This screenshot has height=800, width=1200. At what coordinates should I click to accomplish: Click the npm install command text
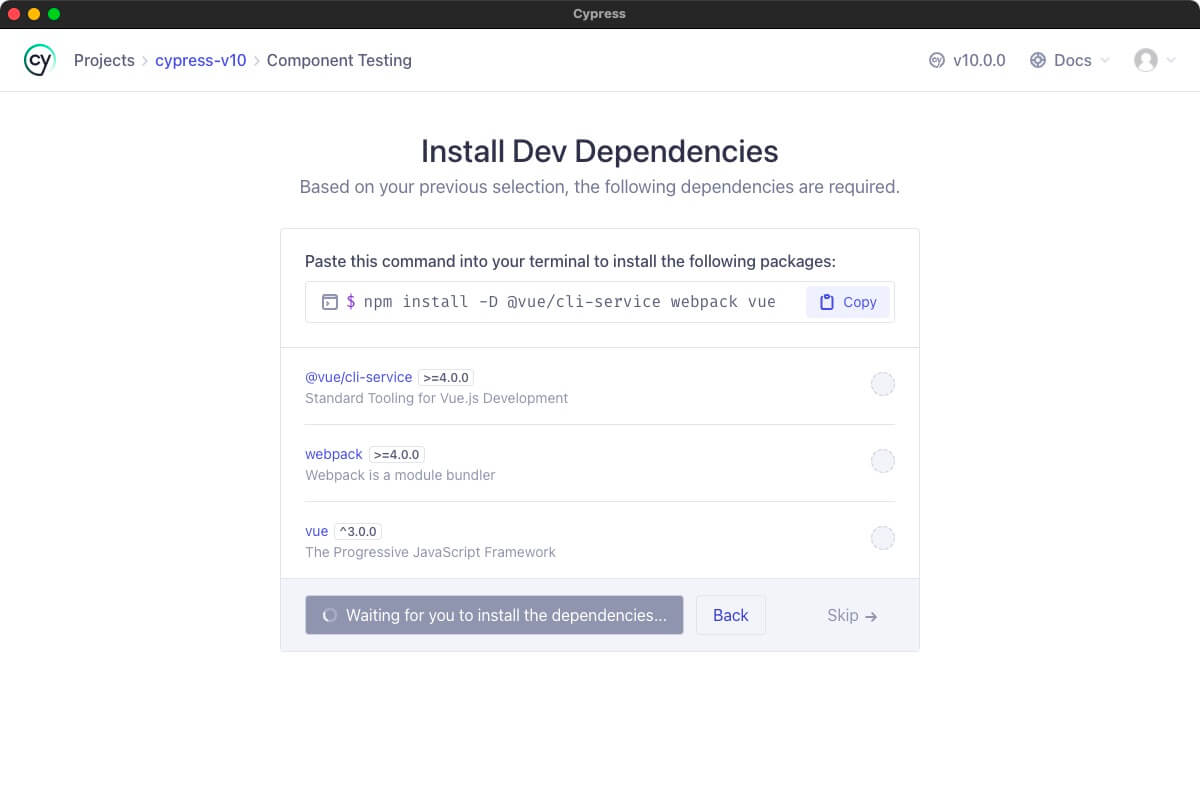(x=569, y=302)
